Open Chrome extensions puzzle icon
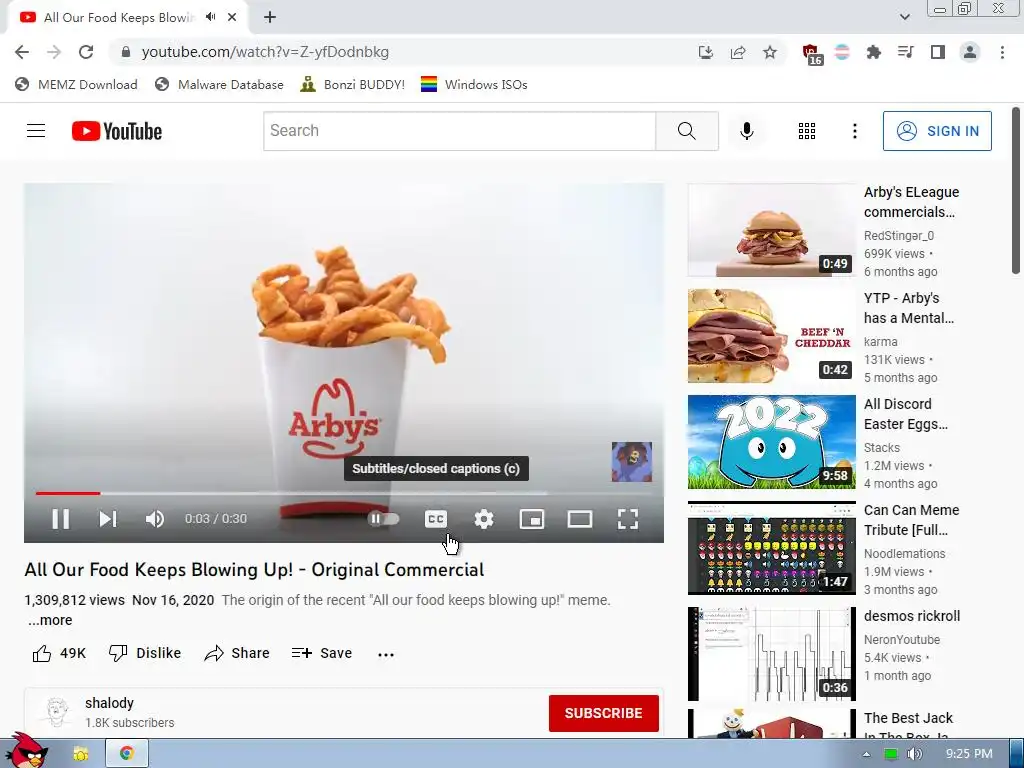The width and height of the screenshot is (1024, 768). (874, 52)
